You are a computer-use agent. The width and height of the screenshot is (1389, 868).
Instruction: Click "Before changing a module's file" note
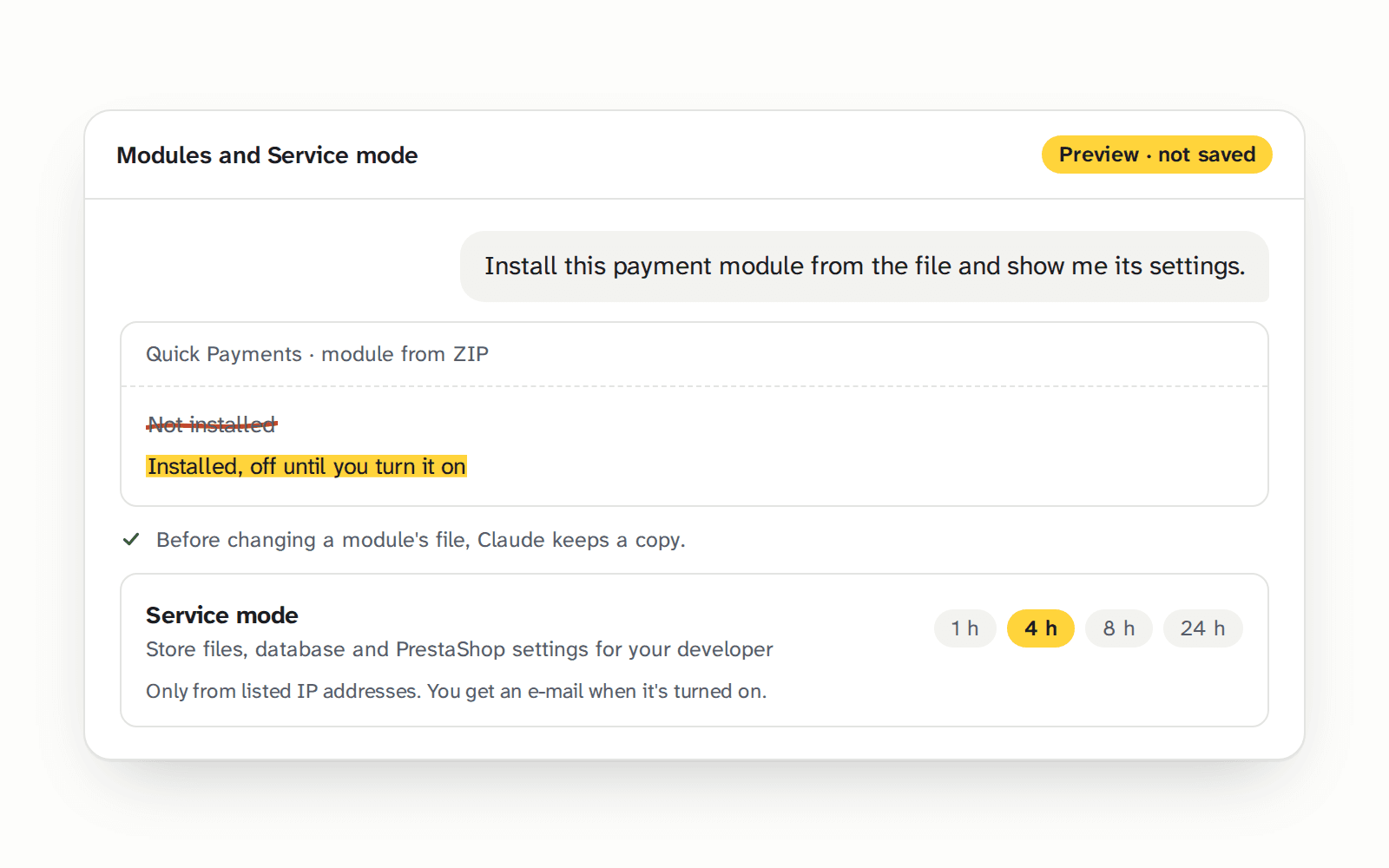pyautogui.click(x=421, y=540)
